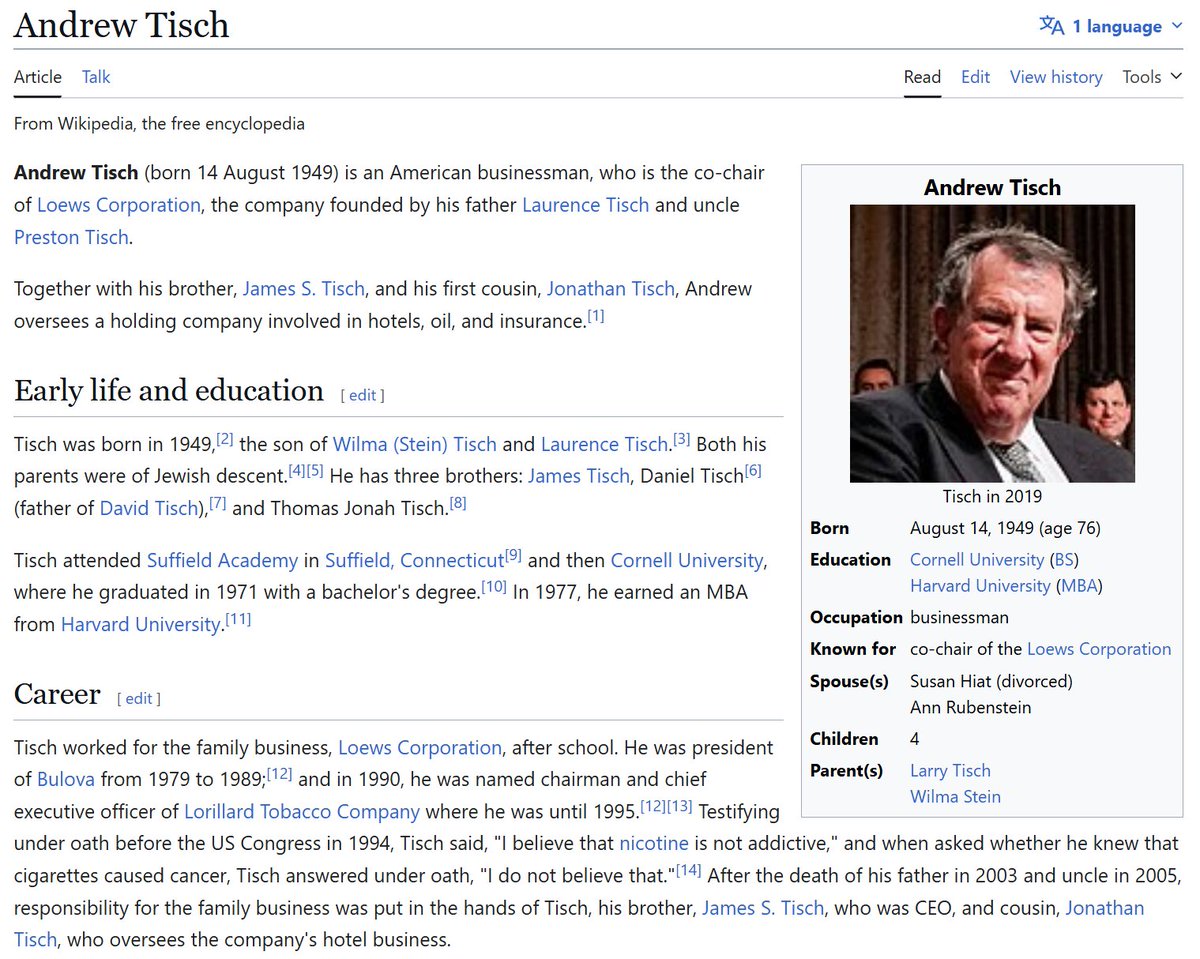This screenshot has width=1200, height=959.
Task: Expand the Tools dropdown menu
Action: point(1151,77)
